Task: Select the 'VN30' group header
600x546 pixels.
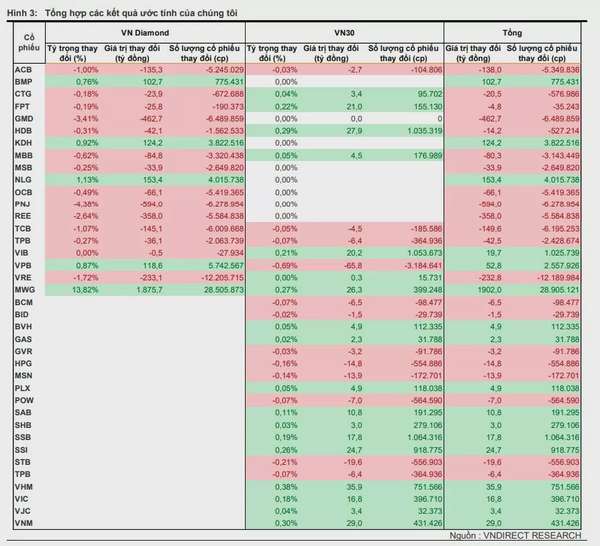Action: 344,33
